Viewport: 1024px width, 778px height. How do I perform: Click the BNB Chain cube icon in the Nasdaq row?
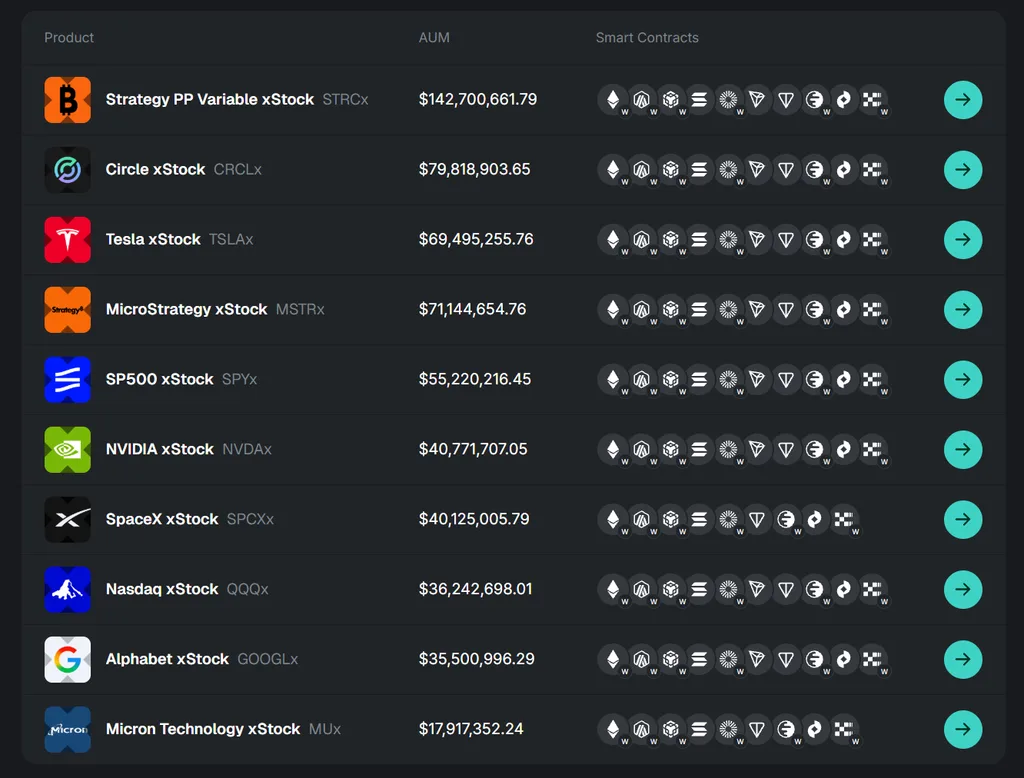pos(670,589)
